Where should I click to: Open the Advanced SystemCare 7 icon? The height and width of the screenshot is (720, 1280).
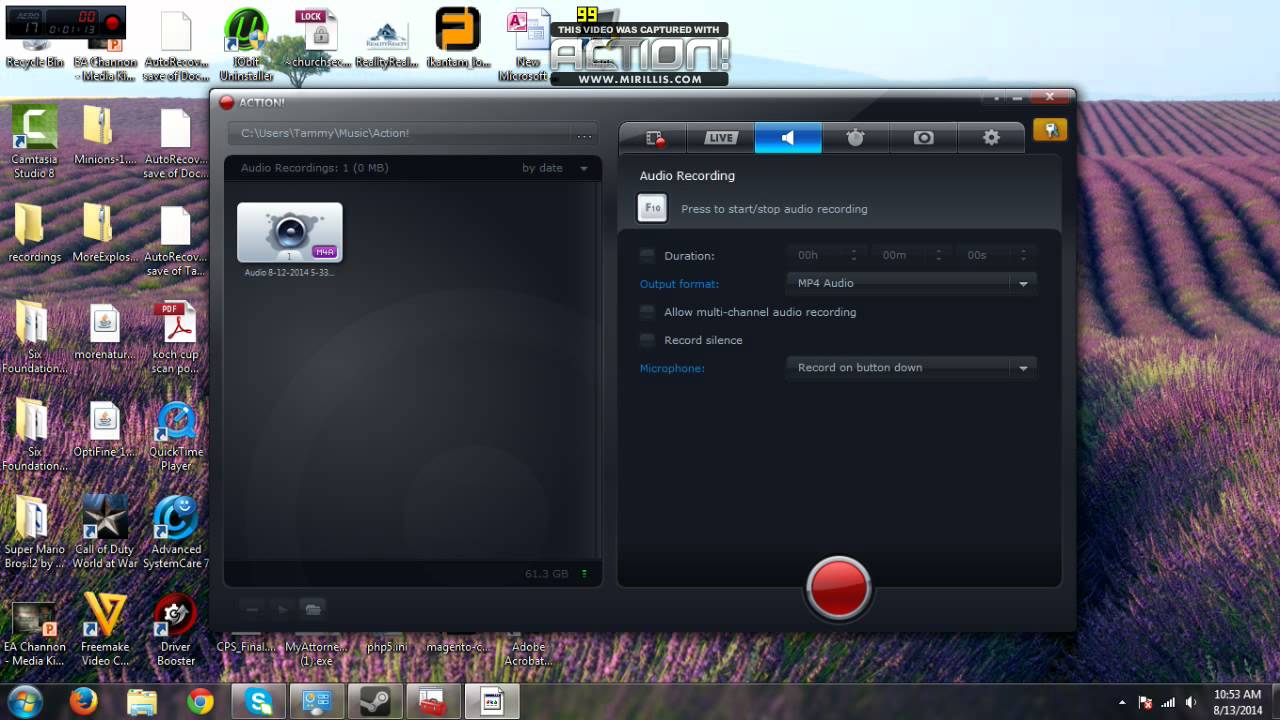click(176, 531)
